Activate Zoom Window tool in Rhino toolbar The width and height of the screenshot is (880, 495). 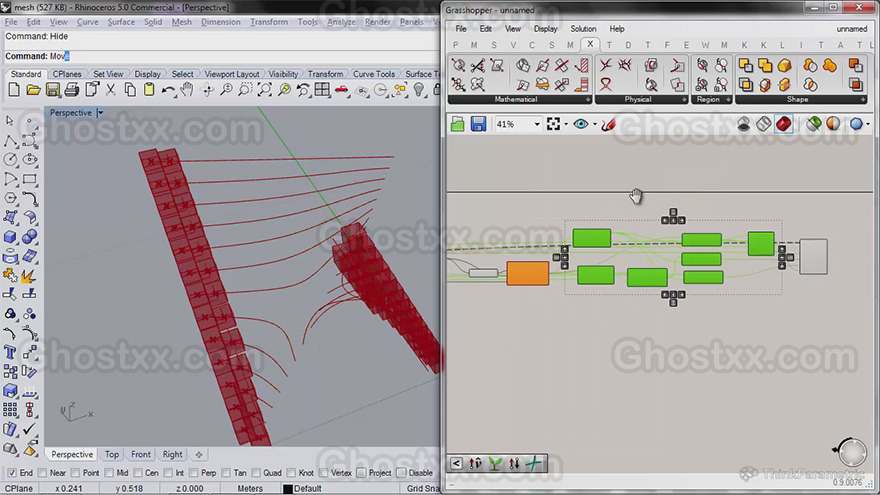245,90
